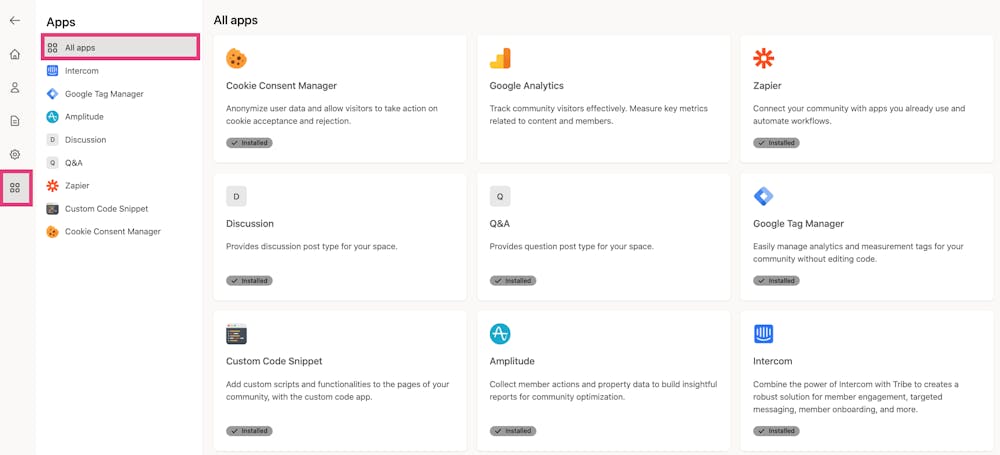This screenshot has height=455, width=1000.
Task: Open the Members person icon
Action: [15, 88]
